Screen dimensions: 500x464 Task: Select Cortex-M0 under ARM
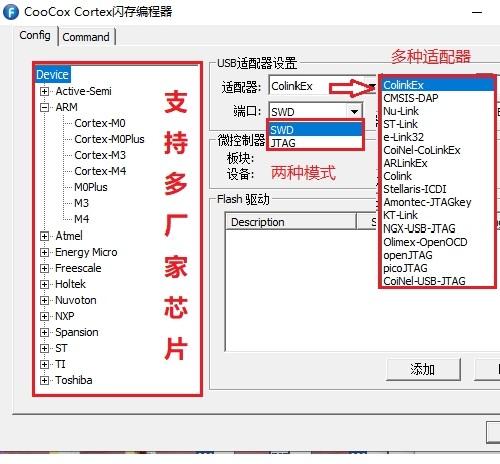[100, 123]
